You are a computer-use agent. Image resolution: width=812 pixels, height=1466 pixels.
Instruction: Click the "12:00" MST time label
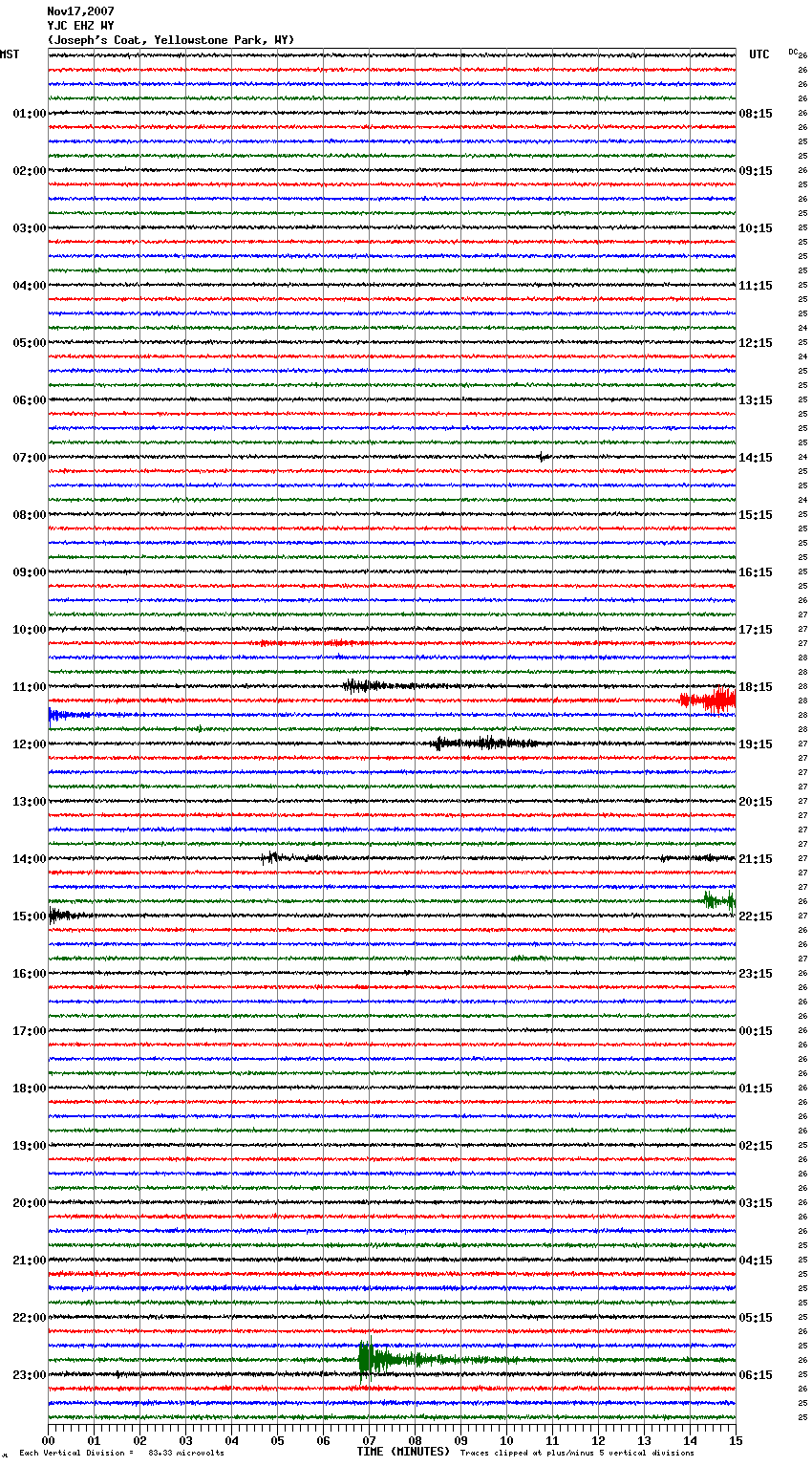[x=29, y=744]
